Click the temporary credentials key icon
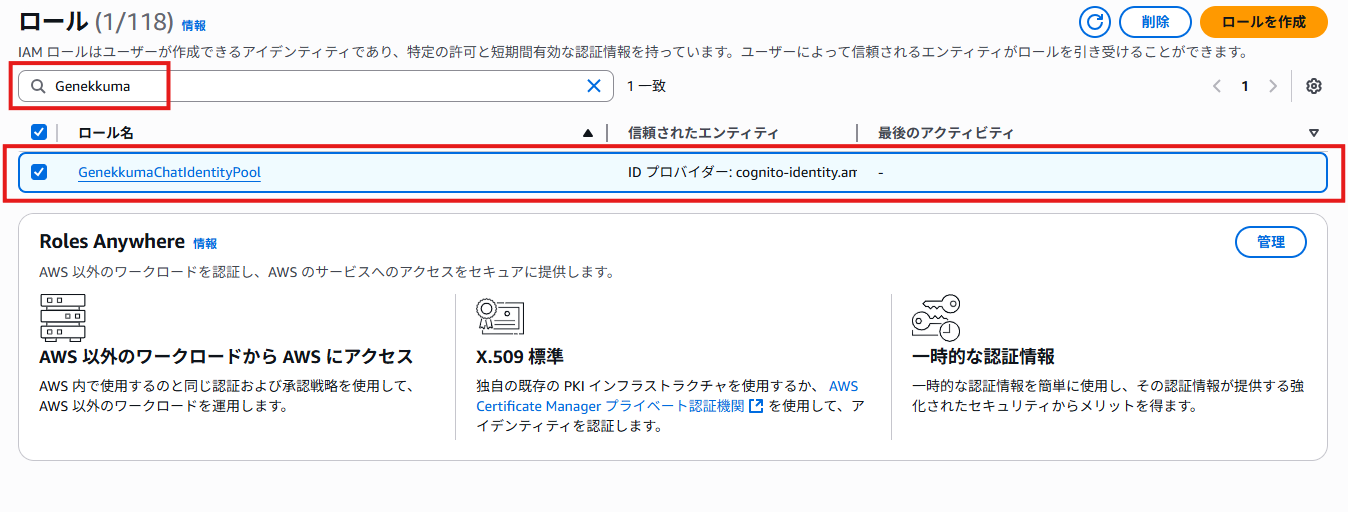The width and height of the screenshot is (1348, 512). click(936, 317)
